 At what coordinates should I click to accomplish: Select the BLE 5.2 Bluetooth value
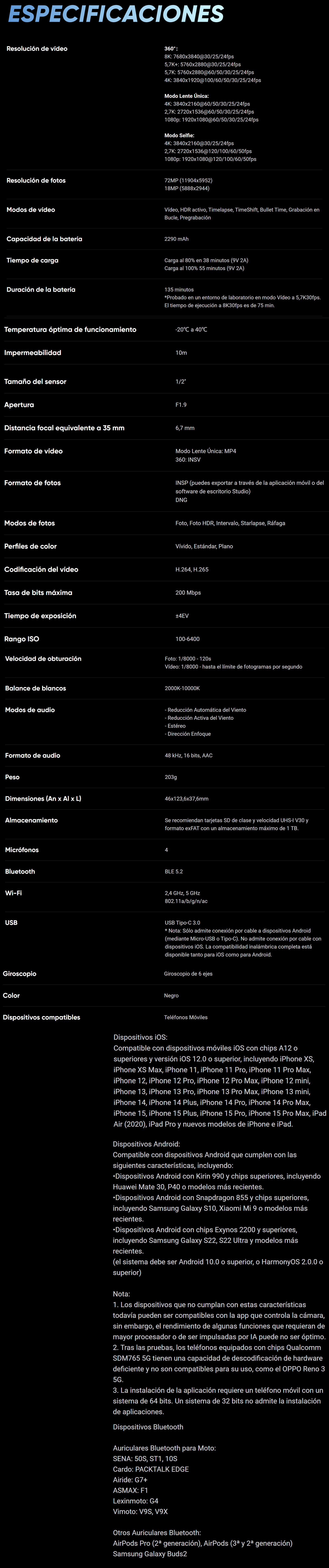[174, 872]
